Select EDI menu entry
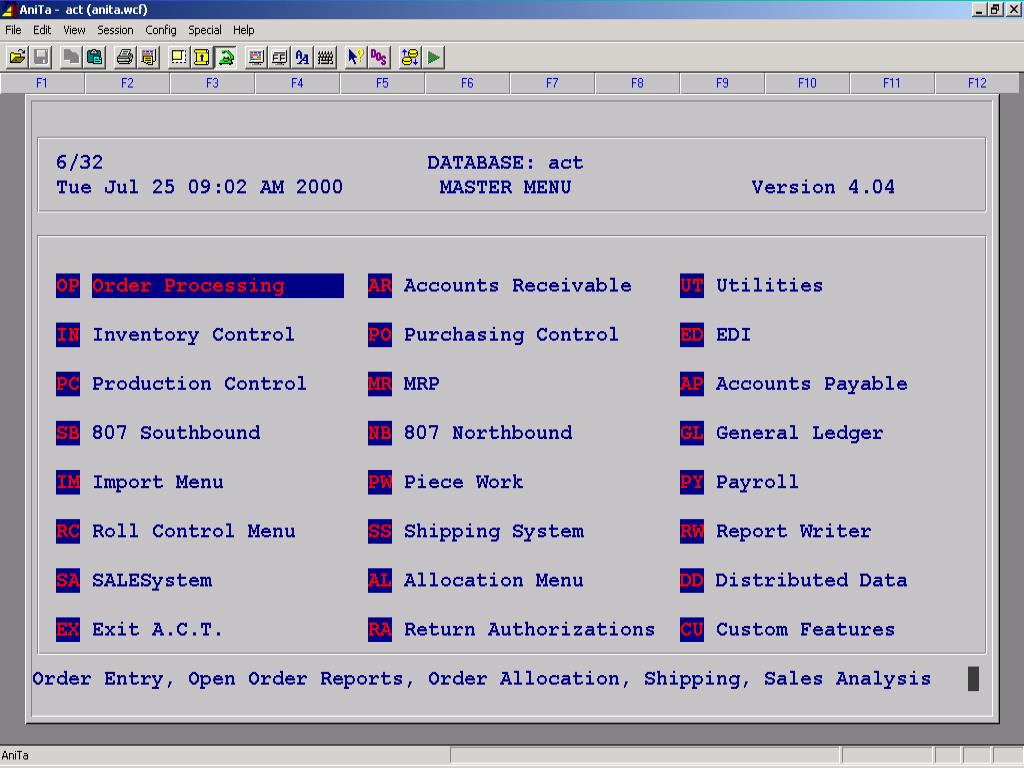 [x=715, y=335]
